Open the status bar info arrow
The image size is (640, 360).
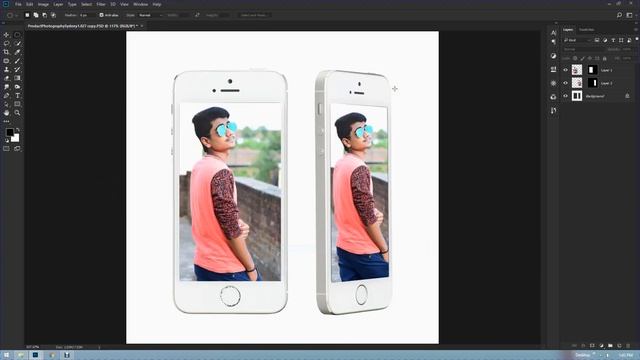pyautogui.click(x=99, y=347)
